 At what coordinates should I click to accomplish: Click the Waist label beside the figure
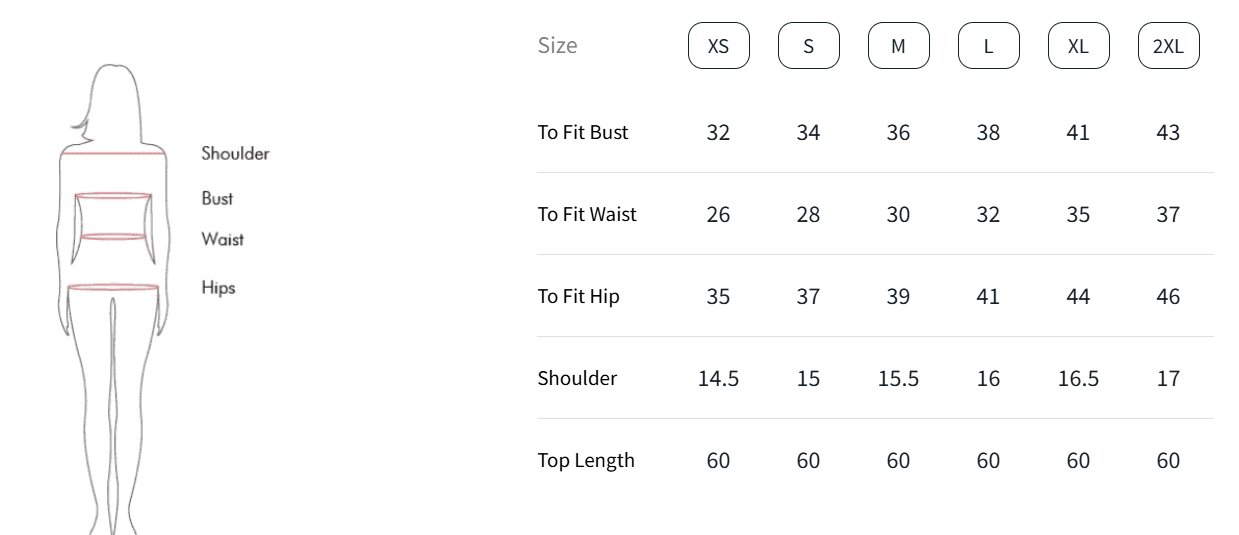222,239
